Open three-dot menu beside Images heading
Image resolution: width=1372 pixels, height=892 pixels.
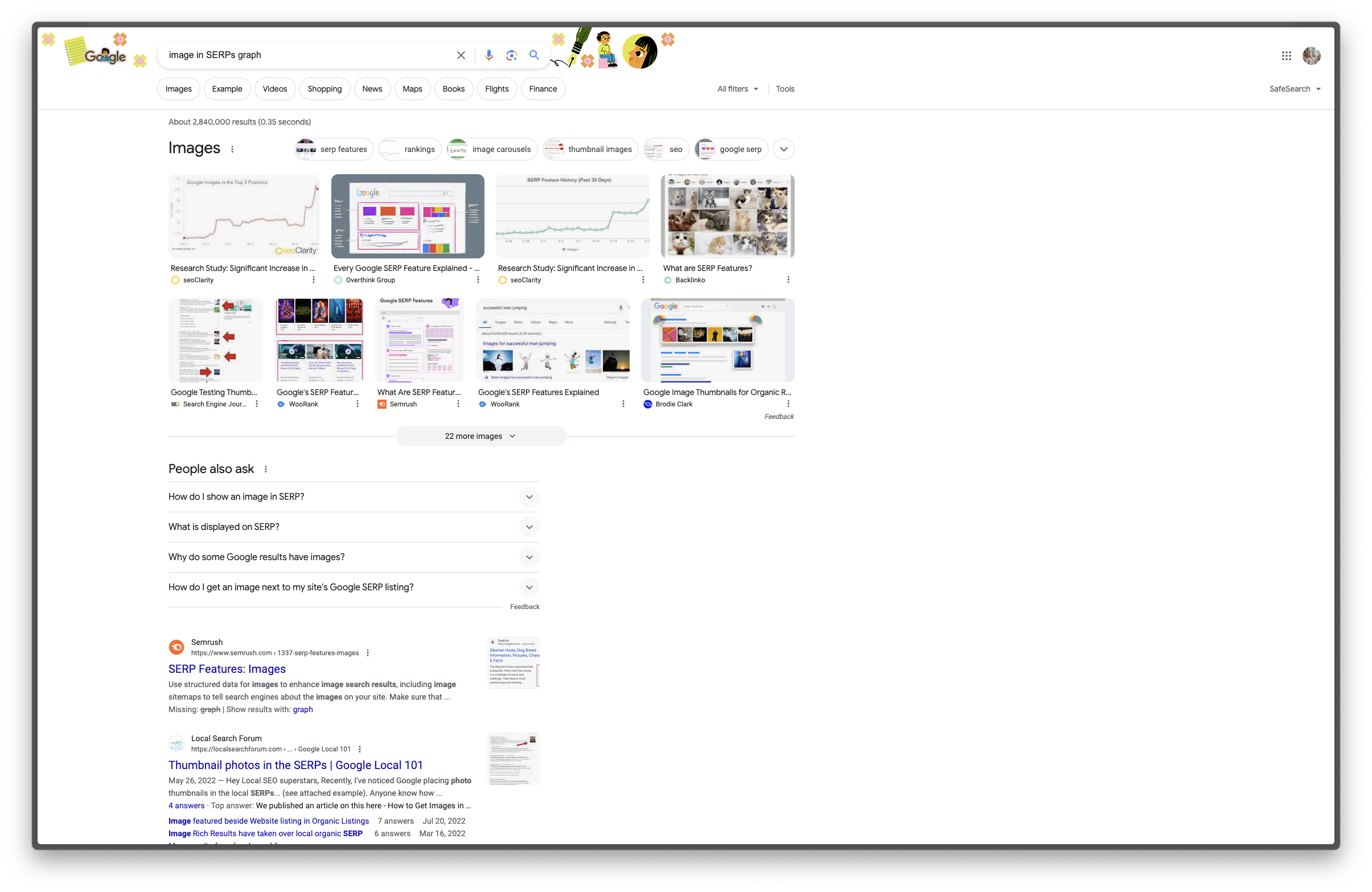(232, 149)
